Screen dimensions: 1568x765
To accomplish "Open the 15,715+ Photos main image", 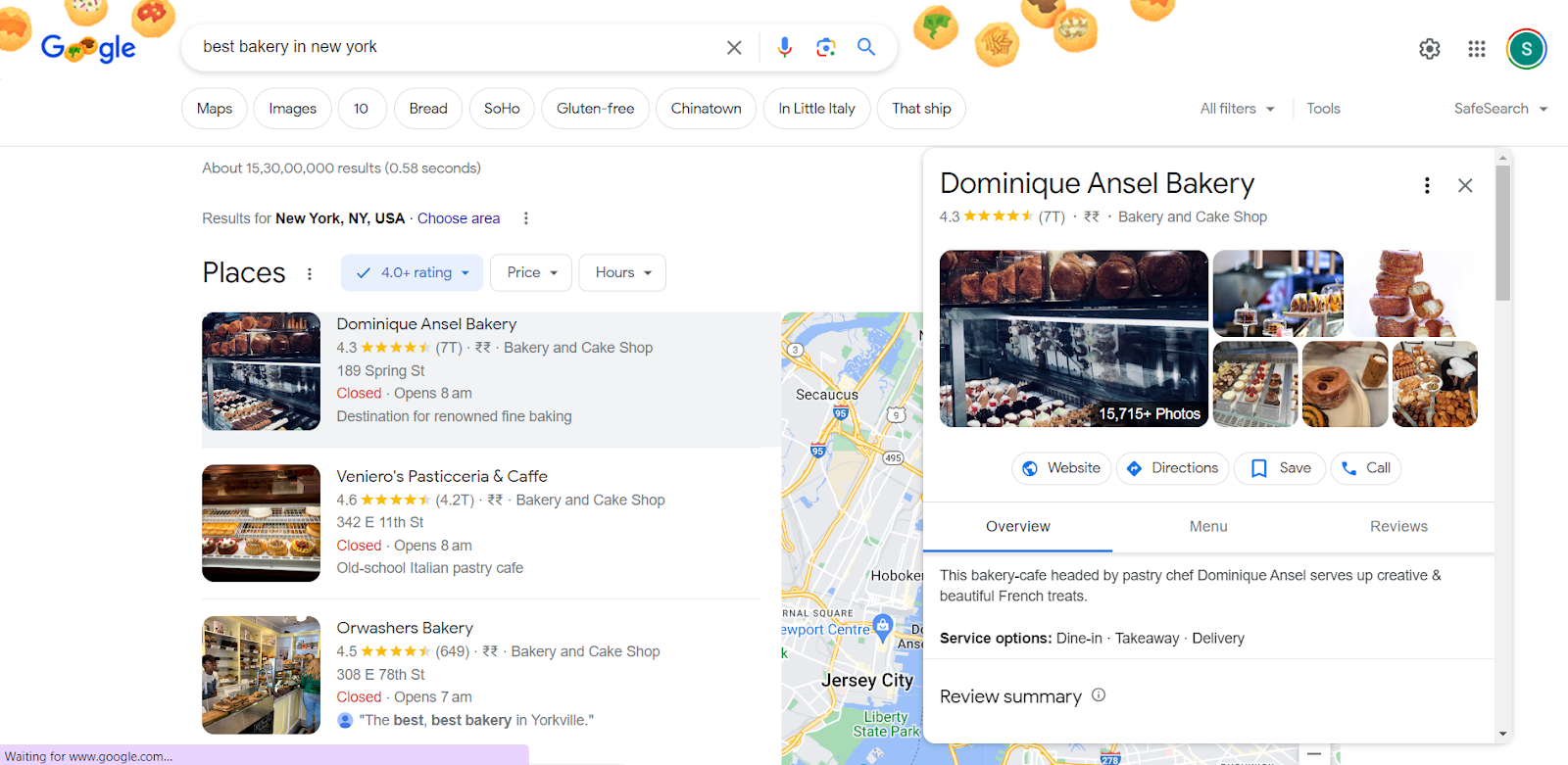I will point(1074,339).
